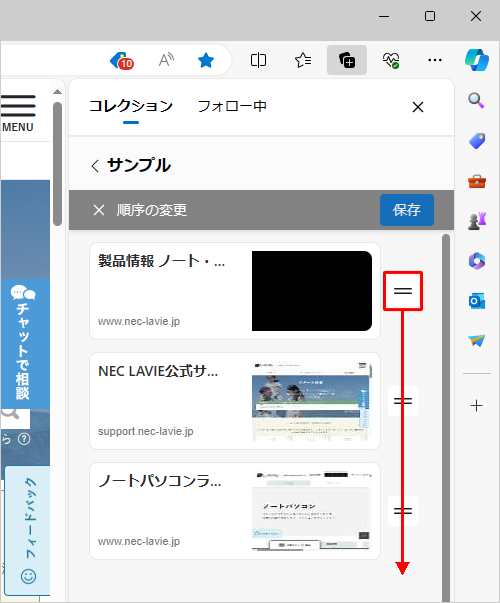Open the split screen icon

pyautogui.click(x=258, y=60)
